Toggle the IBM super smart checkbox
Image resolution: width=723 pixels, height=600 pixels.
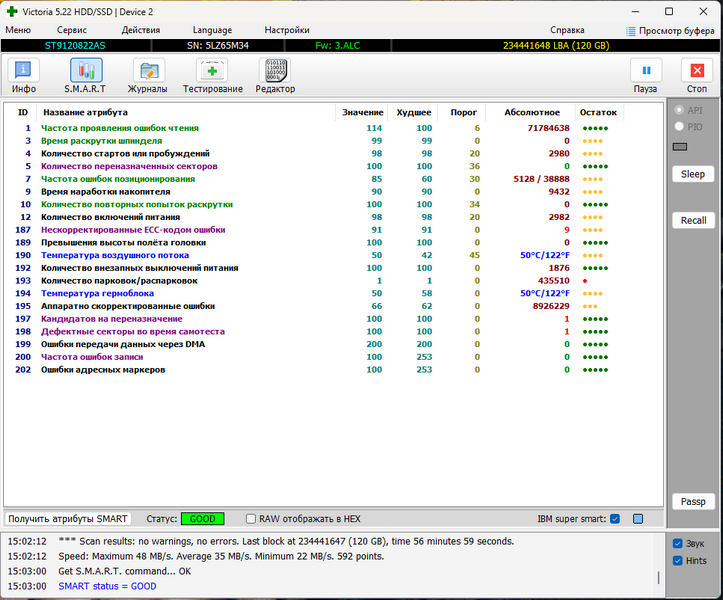[x=615, y=519]
